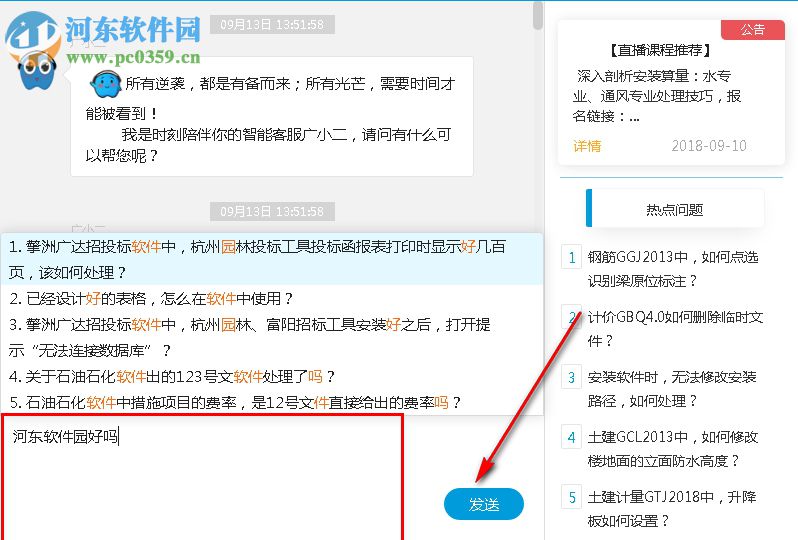This screenshot has height=540, width=798.
Task: Open the 详情 link in the announcement
Action: pos(587,146)
